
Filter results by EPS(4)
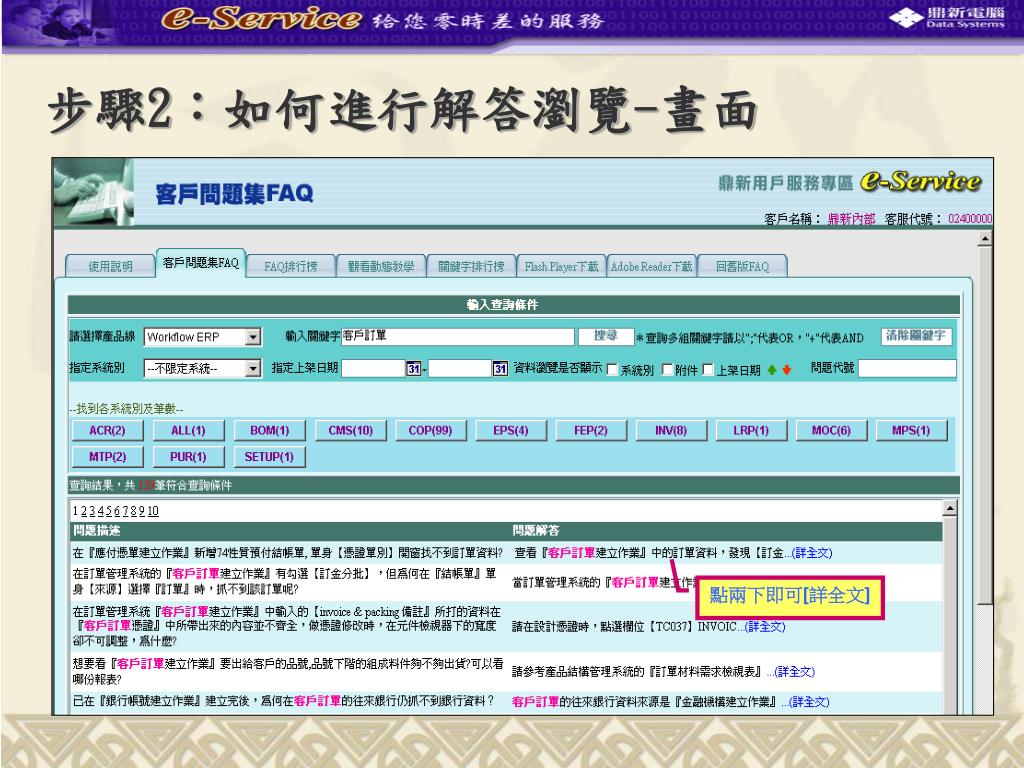[x=511, y=430]
